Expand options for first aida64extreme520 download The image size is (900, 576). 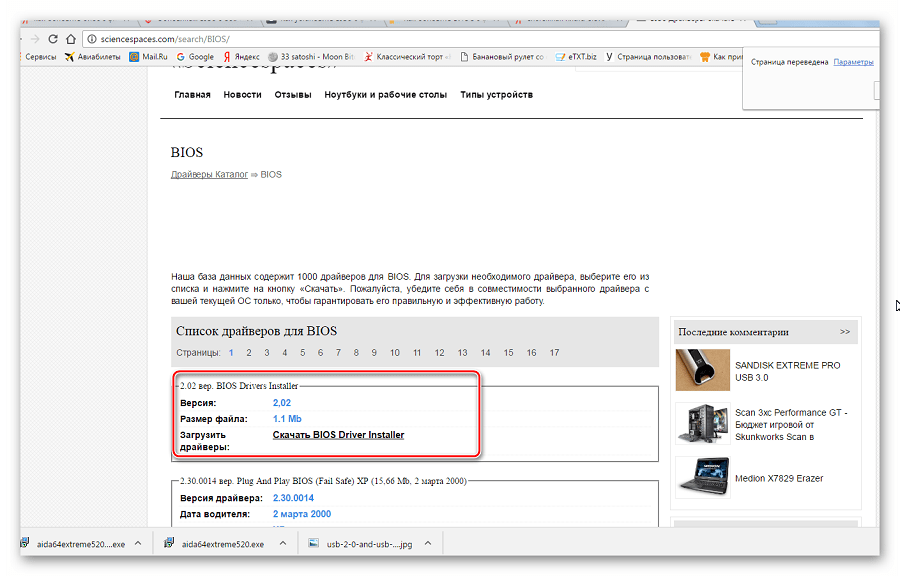141,544
